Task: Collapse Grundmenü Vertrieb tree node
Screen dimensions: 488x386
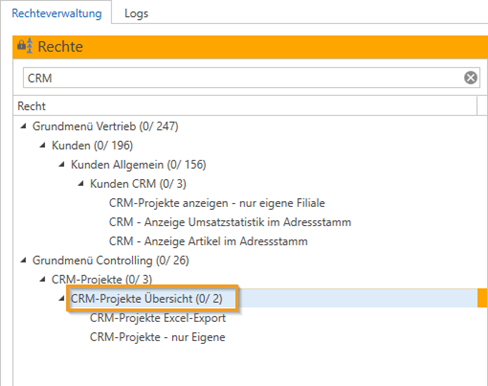Action: pyautogui.click(x=23, y=126)
